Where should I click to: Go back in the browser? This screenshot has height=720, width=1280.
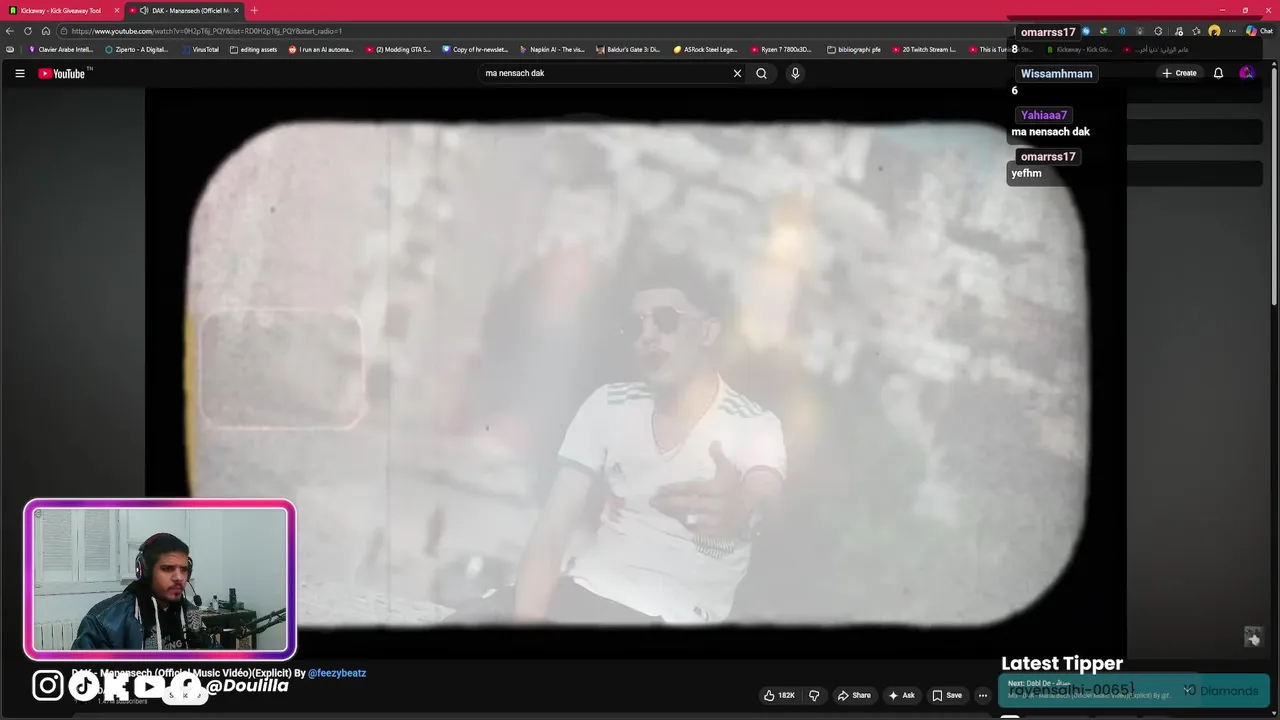(10, 31)
